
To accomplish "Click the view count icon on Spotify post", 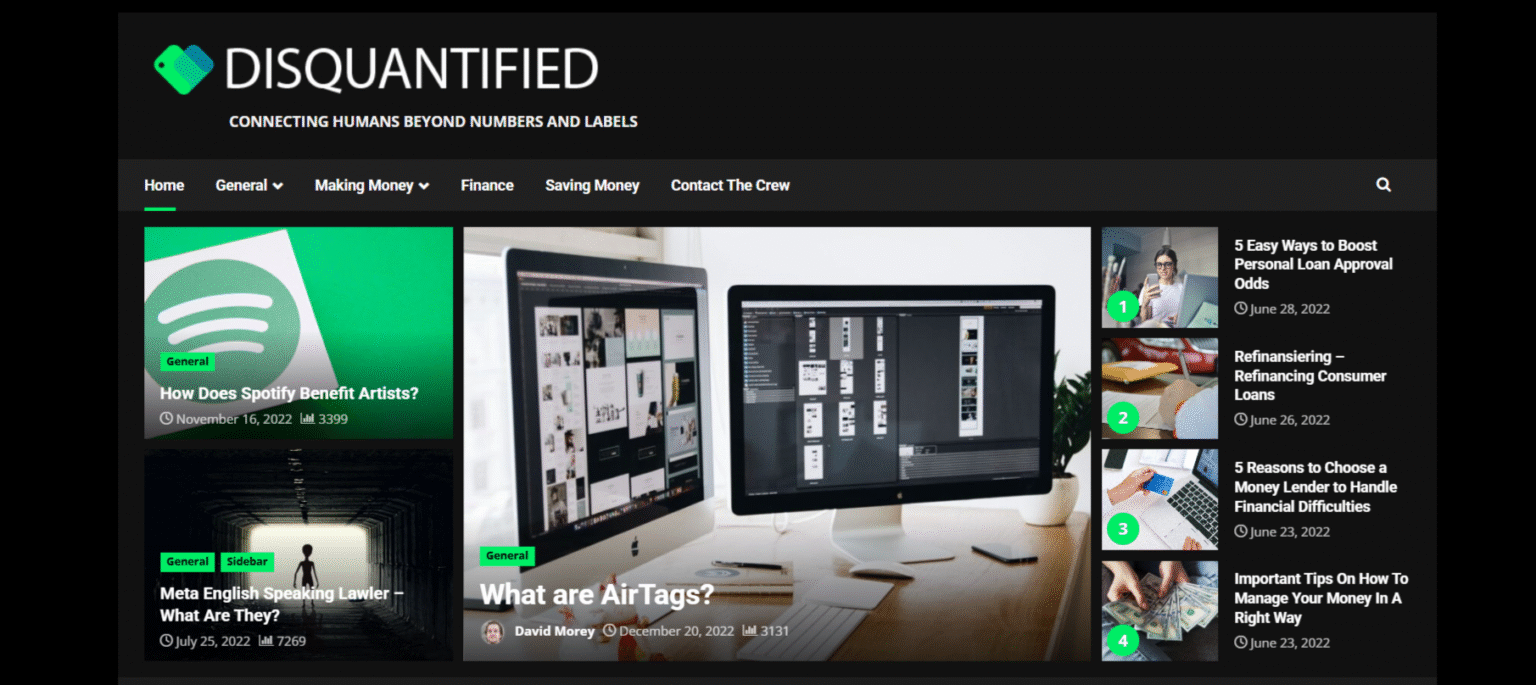I will pyautogui.click(x=307, y=419).
